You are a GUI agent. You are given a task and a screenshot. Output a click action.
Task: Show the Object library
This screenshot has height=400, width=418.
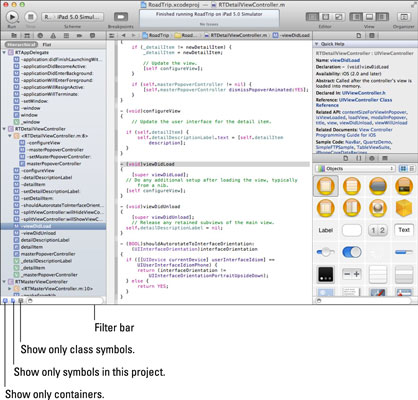[372, 158]
